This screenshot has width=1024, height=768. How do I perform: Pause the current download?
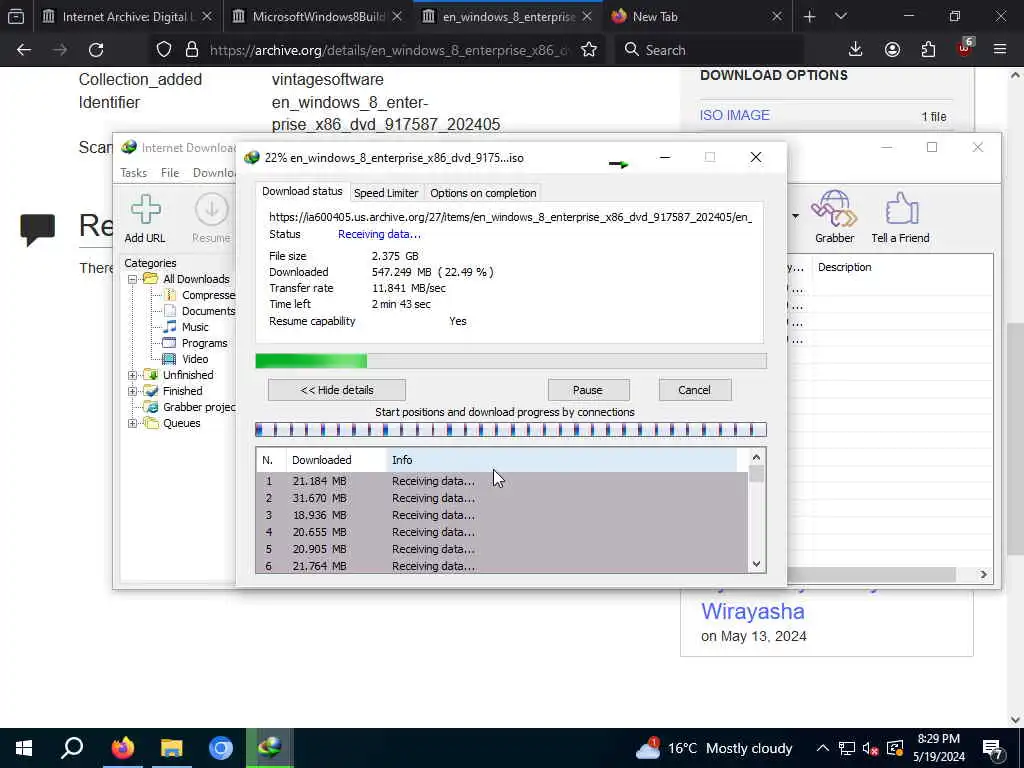tap(588, 390)
